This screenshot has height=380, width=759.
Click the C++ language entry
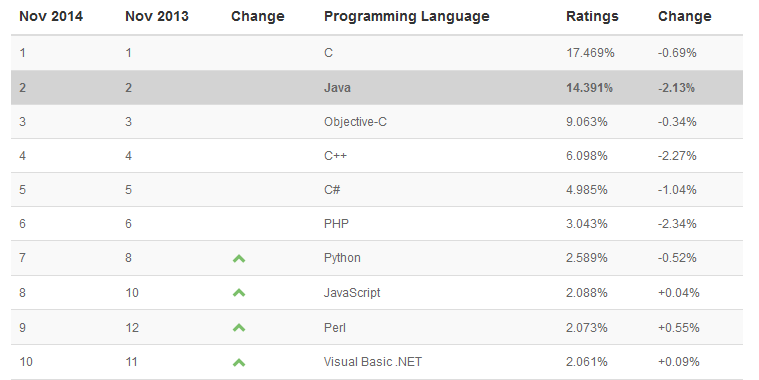pyautogui.click(x=335, y=156)
